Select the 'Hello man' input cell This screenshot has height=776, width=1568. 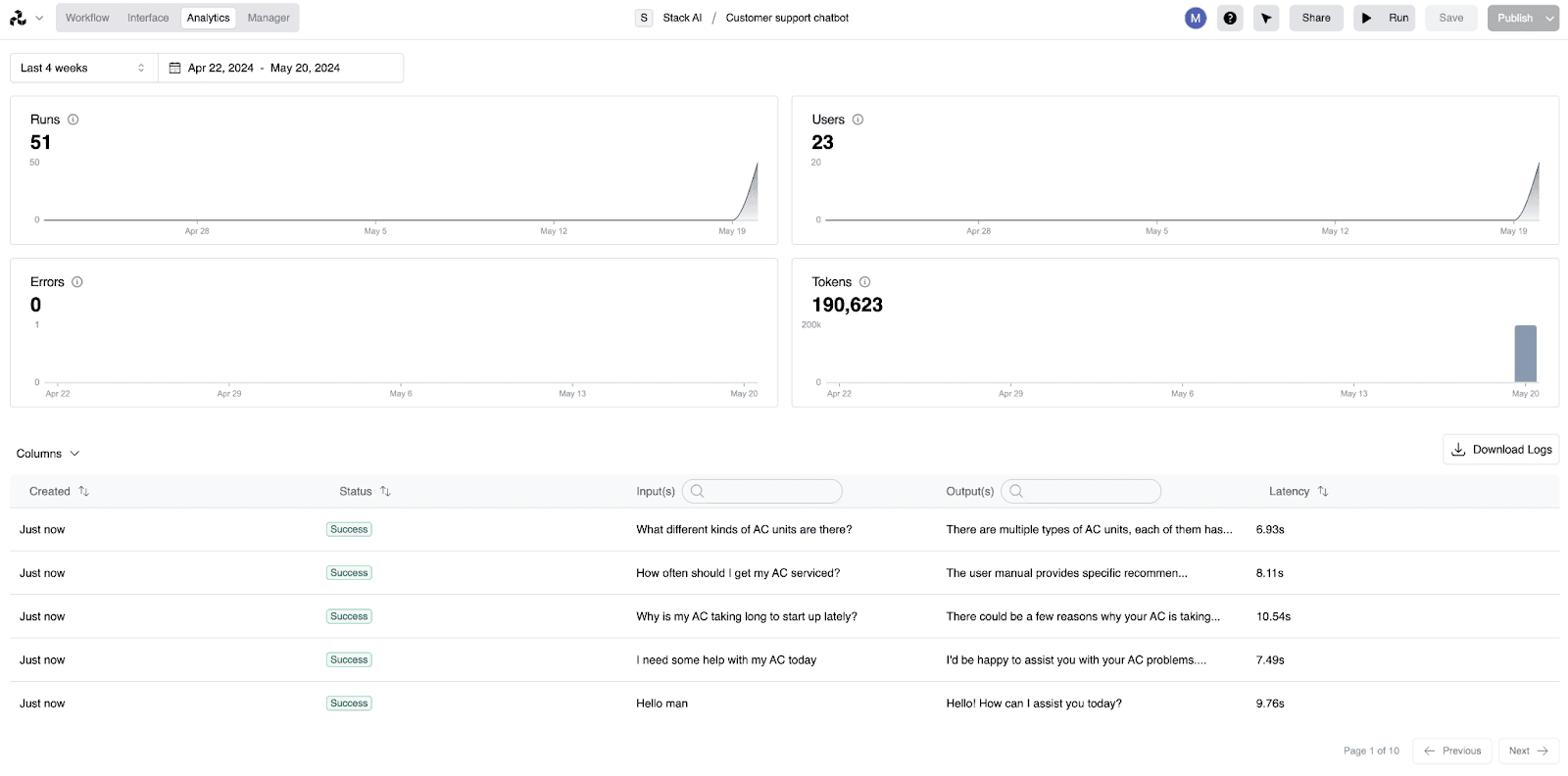(661, 703)
